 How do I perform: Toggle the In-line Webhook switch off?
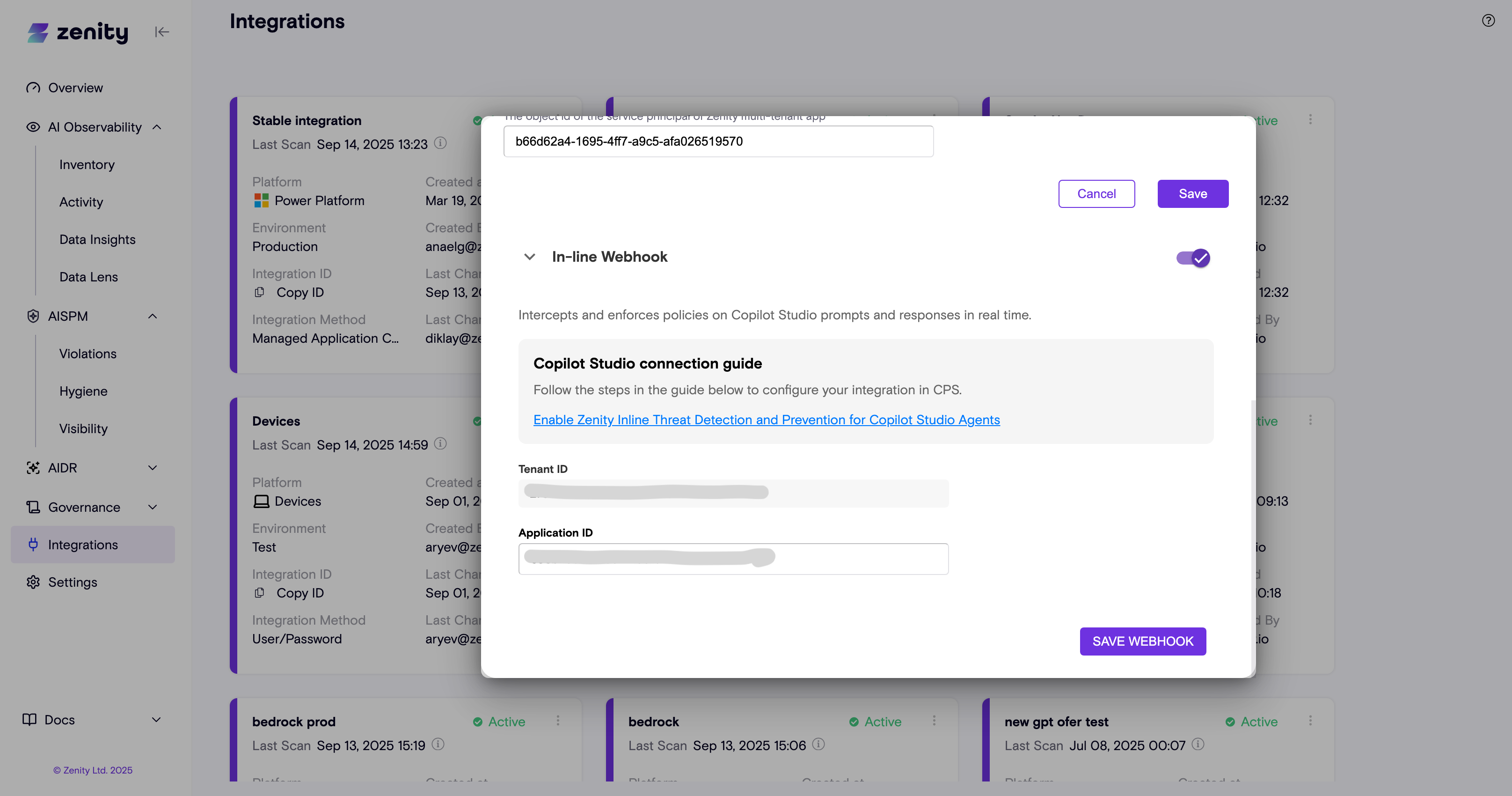point(1193,258)
